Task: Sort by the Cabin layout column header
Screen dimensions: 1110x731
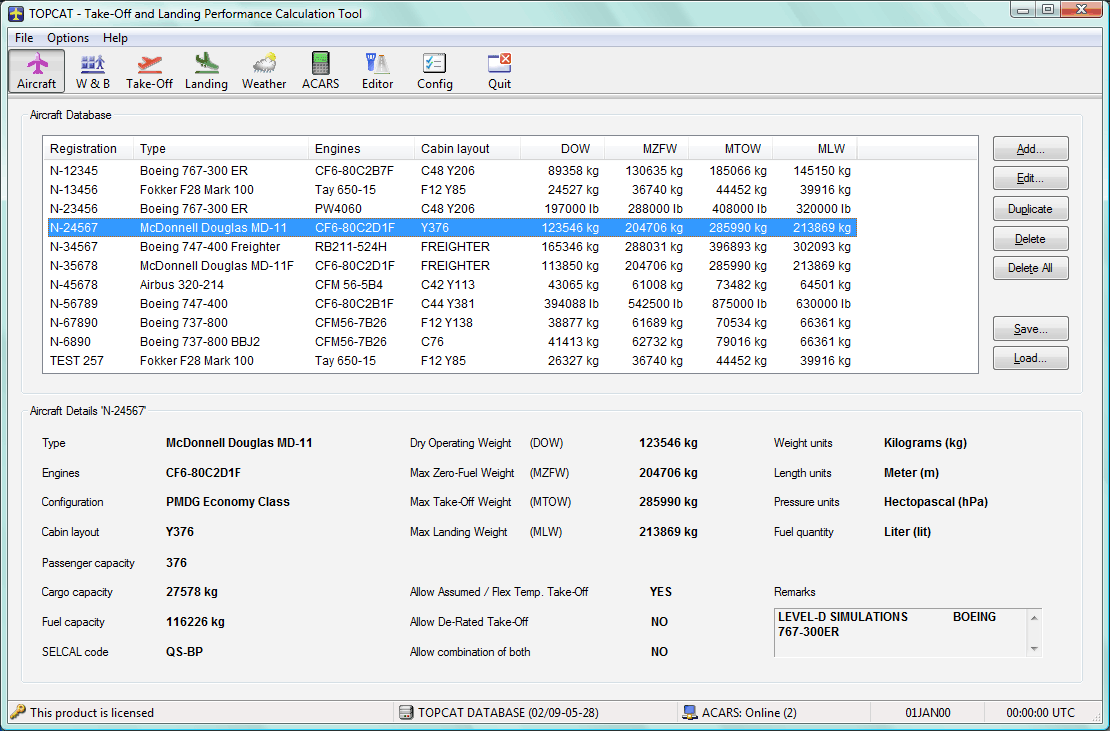Action: [467, 149]
